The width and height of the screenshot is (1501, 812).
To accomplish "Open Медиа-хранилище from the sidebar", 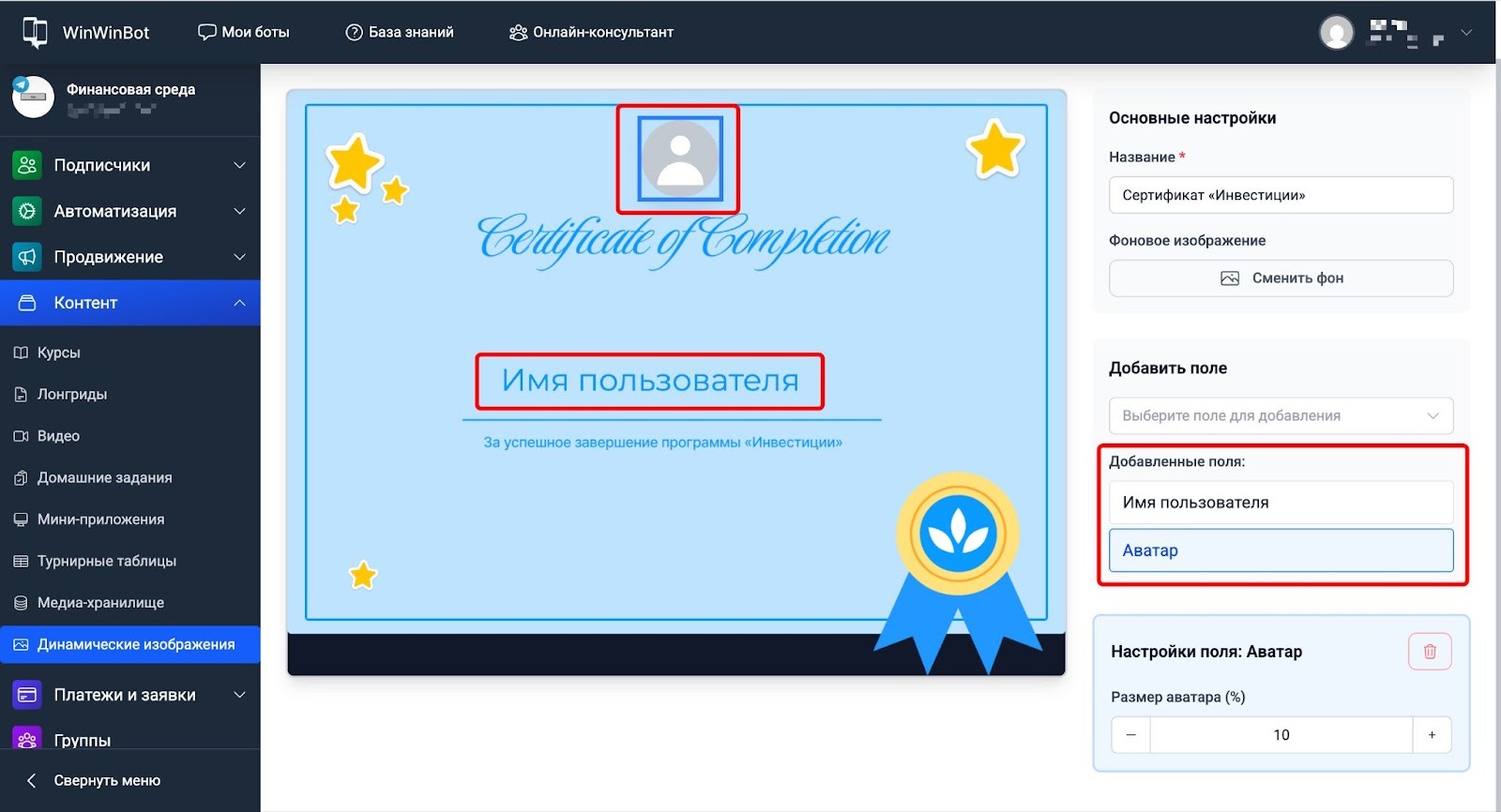I will (x=100, y=603).
